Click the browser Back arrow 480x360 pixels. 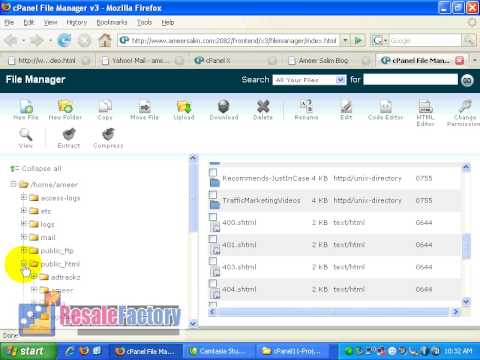pos(11,41)
